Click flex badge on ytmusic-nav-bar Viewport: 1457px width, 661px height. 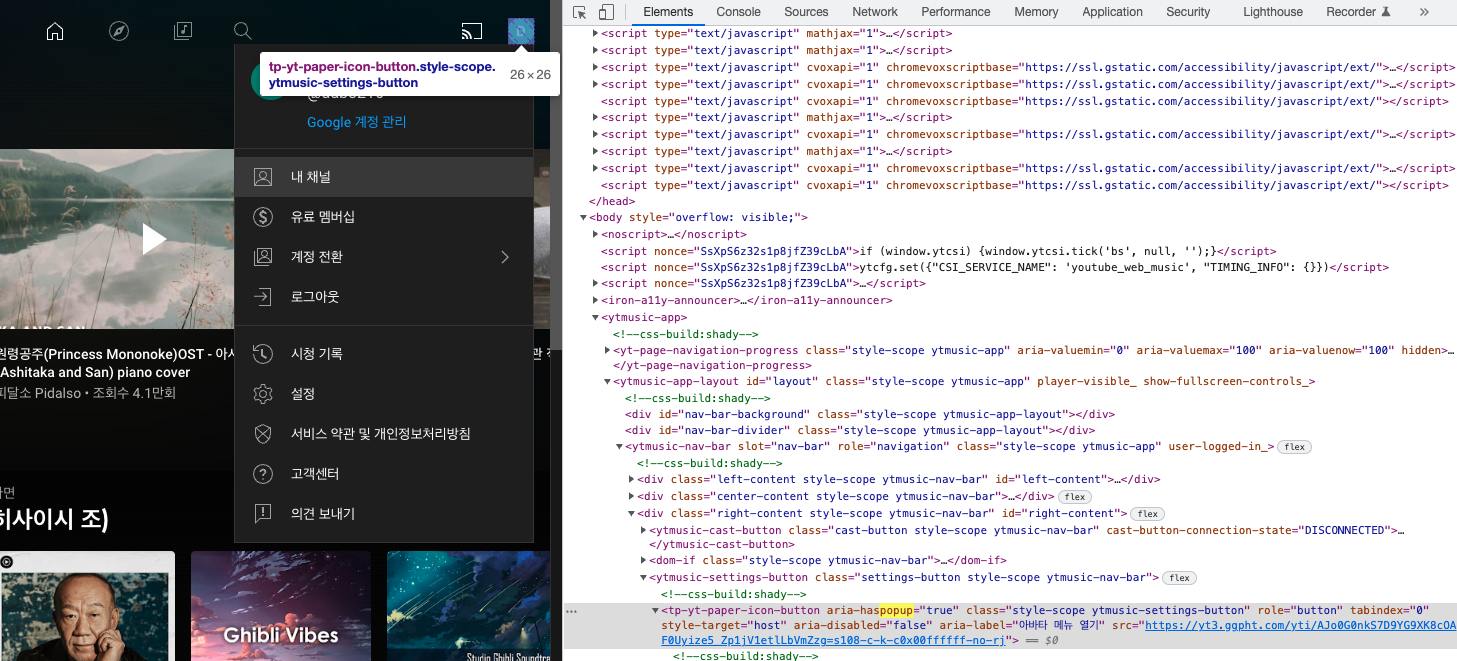point(1295,447)
